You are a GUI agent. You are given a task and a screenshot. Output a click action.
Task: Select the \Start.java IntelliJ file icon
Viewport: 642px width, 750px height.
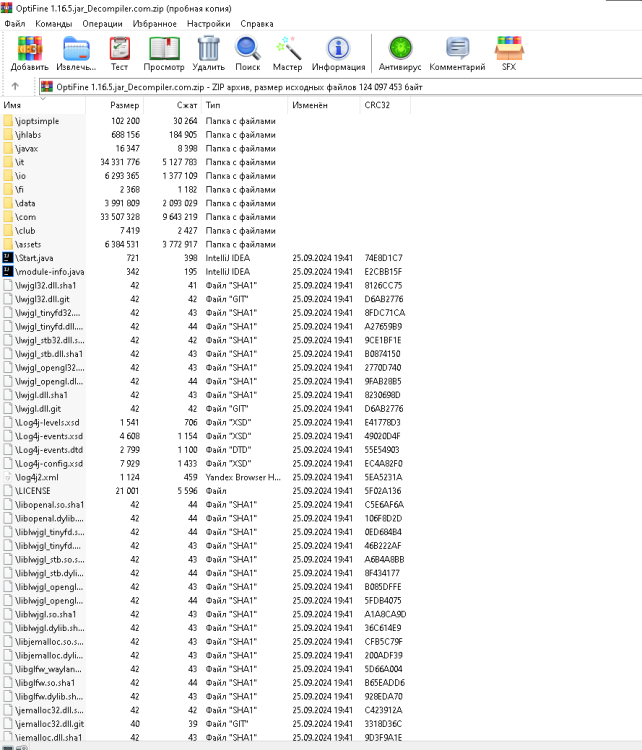[8, 258]
